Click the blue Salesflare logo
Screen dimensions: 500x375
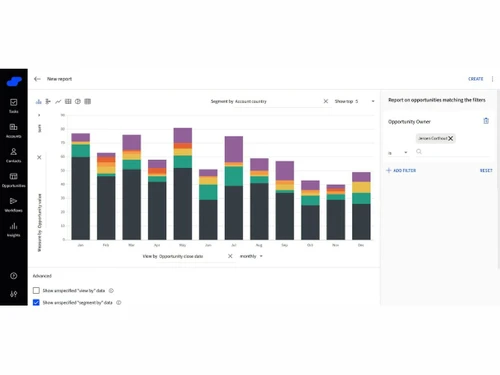point(14,81)
